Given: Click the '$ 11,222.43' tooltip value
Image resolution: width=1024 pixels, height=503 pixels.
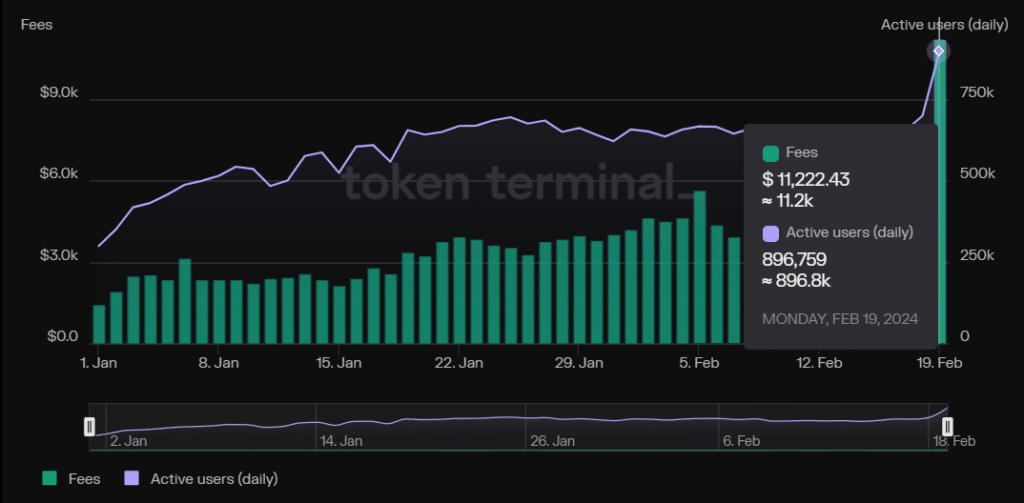Looking at the screenshot, I should coord(806,179).
